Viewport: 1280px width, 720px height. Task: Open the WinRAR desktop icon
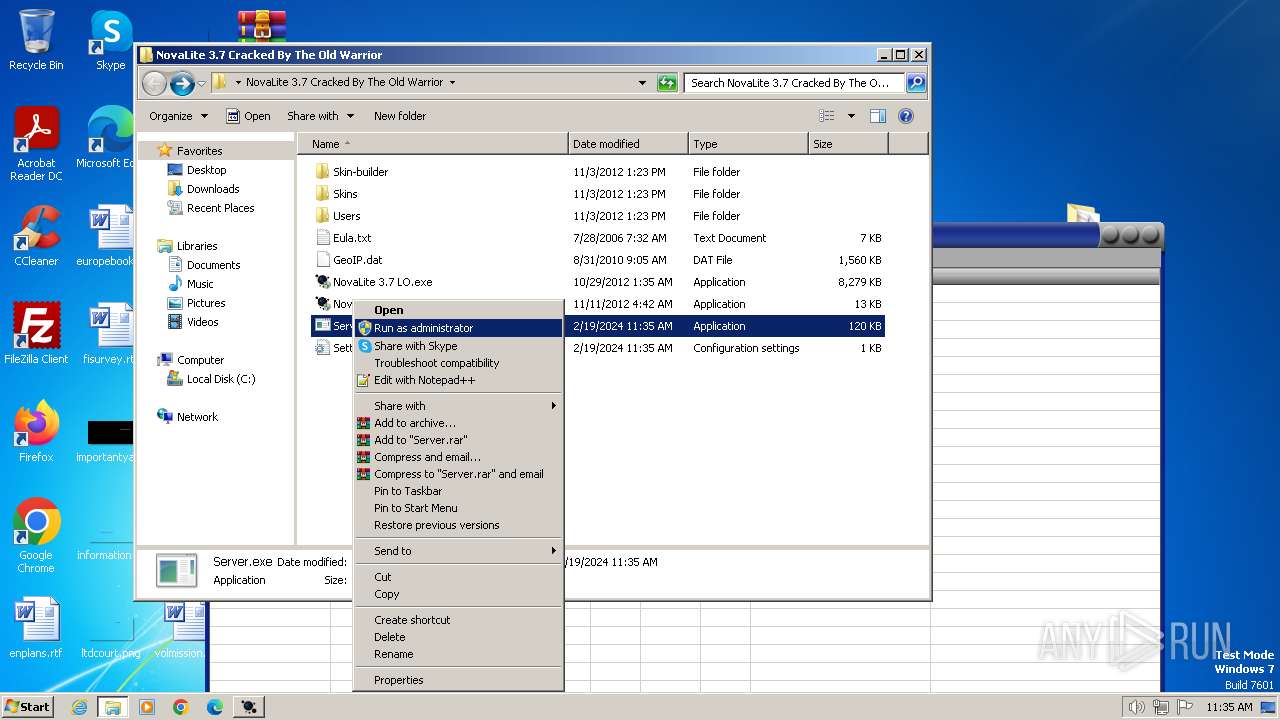pyautogui.click(x=262, y=26)
